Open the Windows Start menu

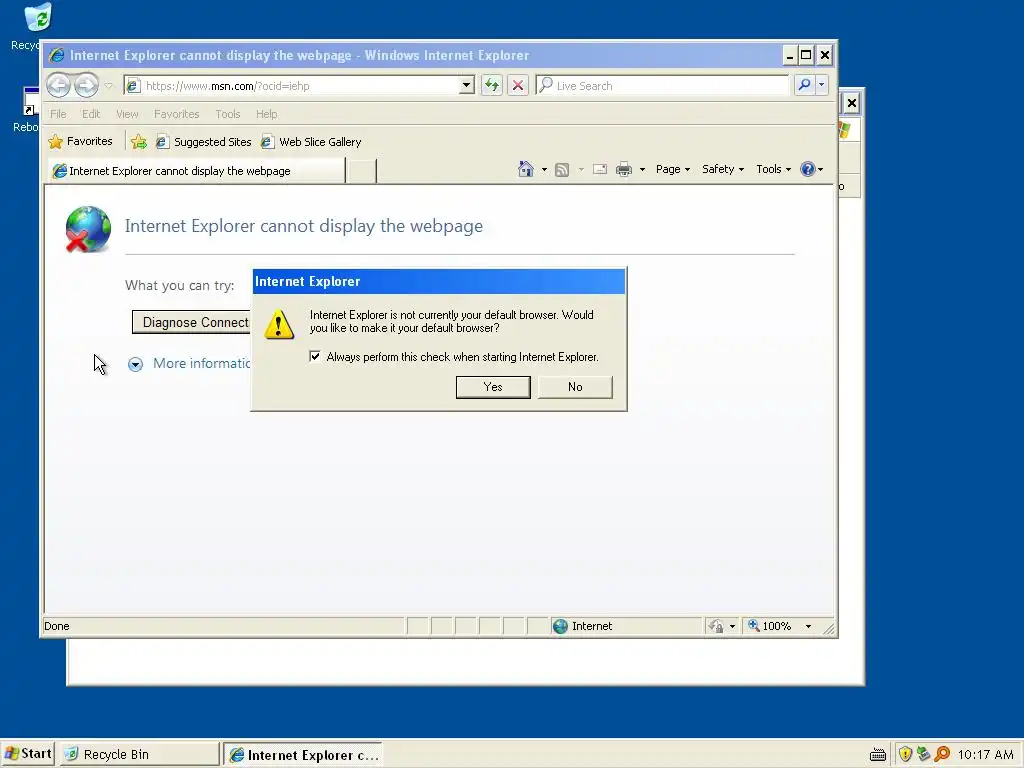tap(27, 754)
